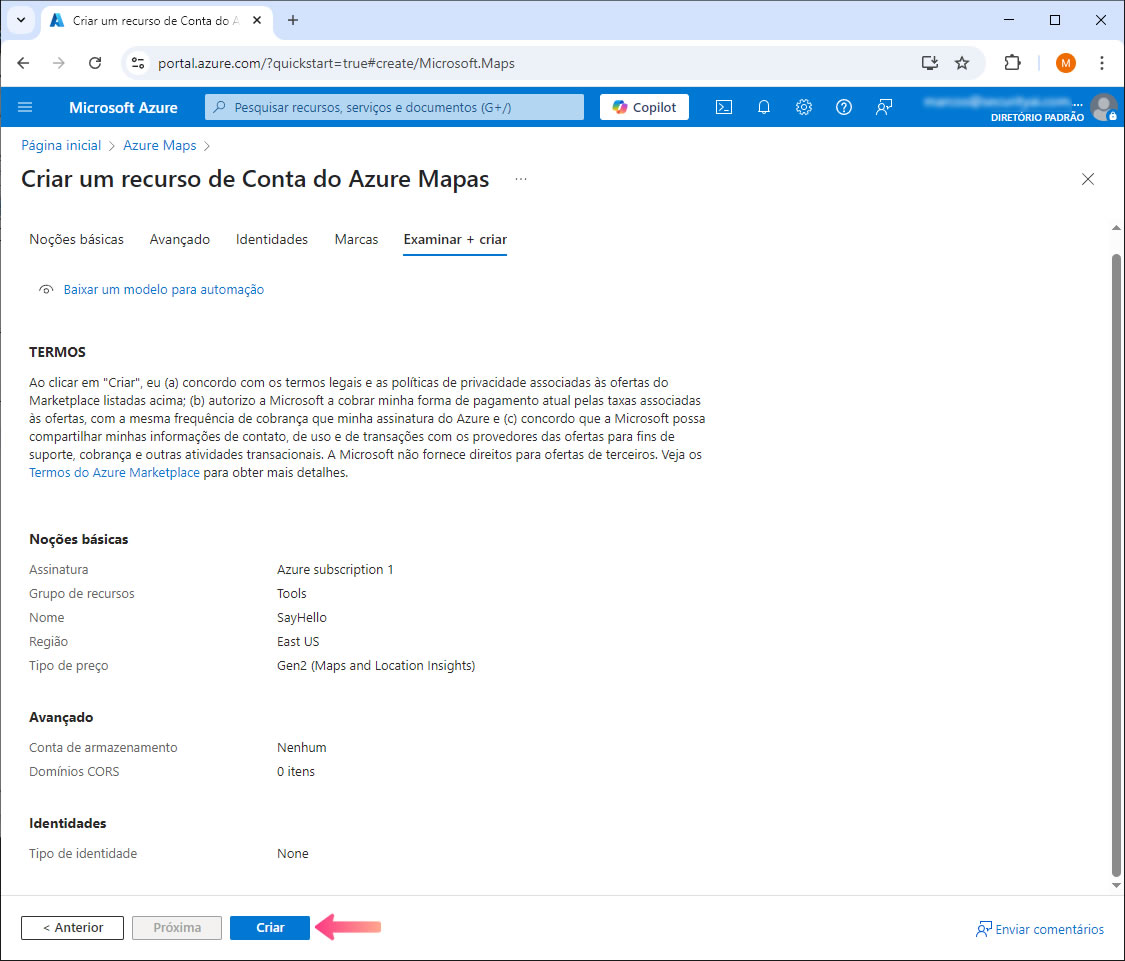This screenshot has width=1125, height=961.
Task: Open the Chrome three-dot menu
Action: (x=1101, y=63)
